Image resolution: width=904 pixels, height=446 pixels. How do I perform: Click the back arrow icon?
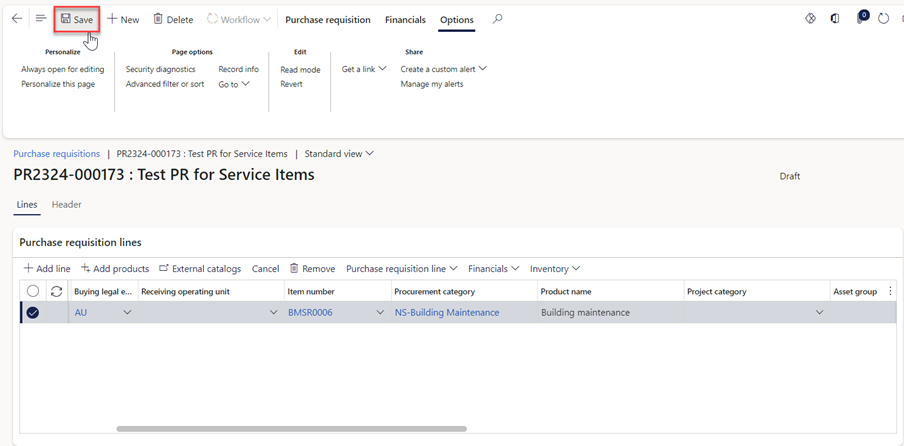(17, 19)
